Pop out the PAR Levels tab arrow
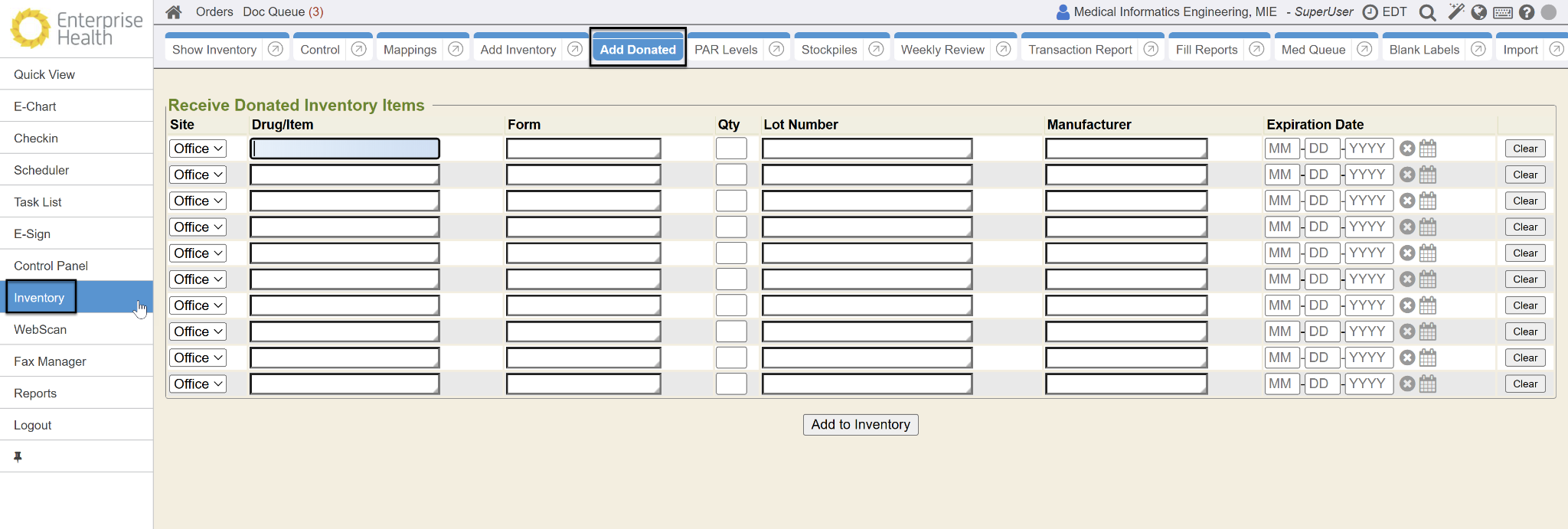Image resolution: width=1568 pixels, height=529 pixels. [776, 49]
